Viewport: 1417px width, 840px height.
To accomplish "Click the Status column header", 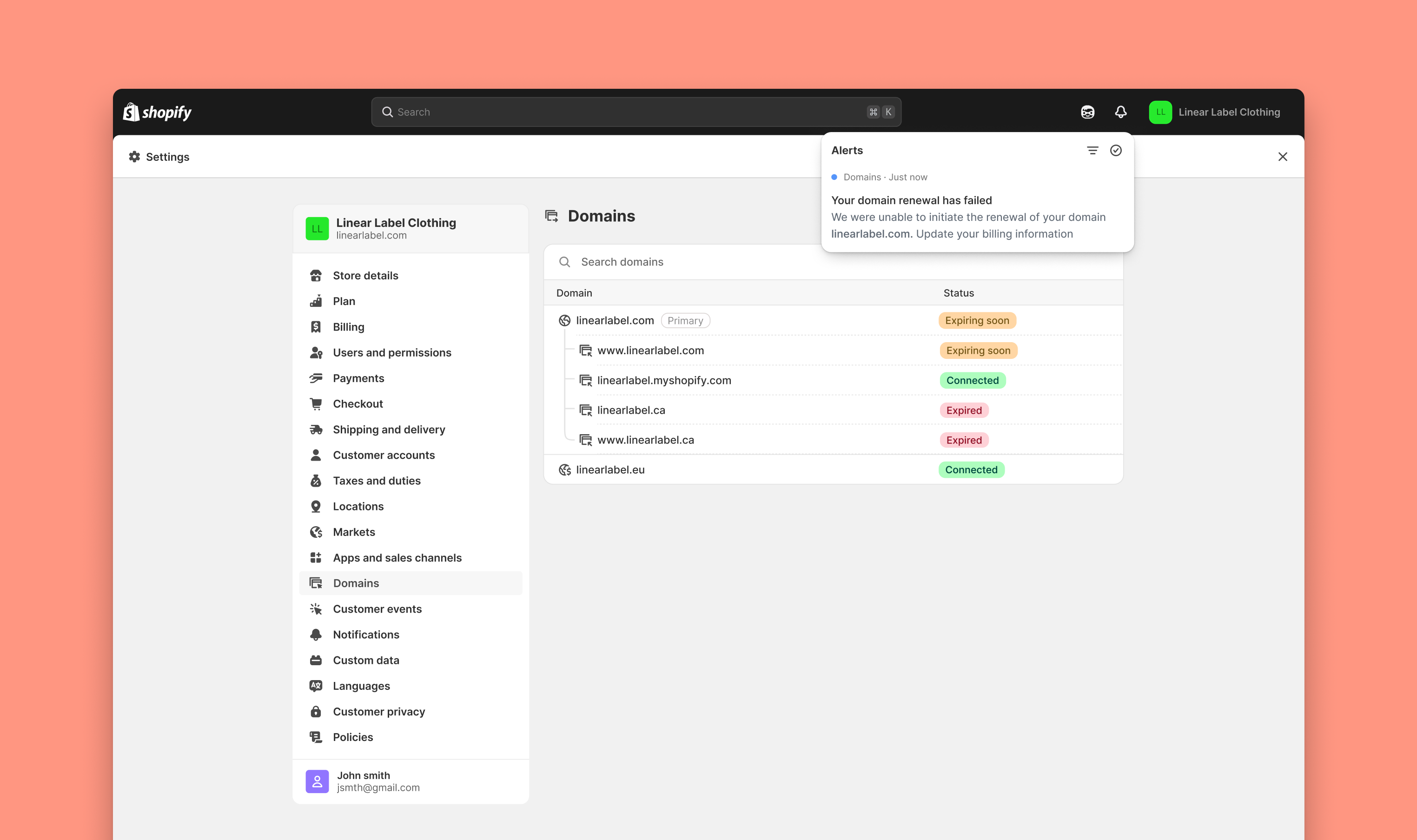I will pos(959,293).
